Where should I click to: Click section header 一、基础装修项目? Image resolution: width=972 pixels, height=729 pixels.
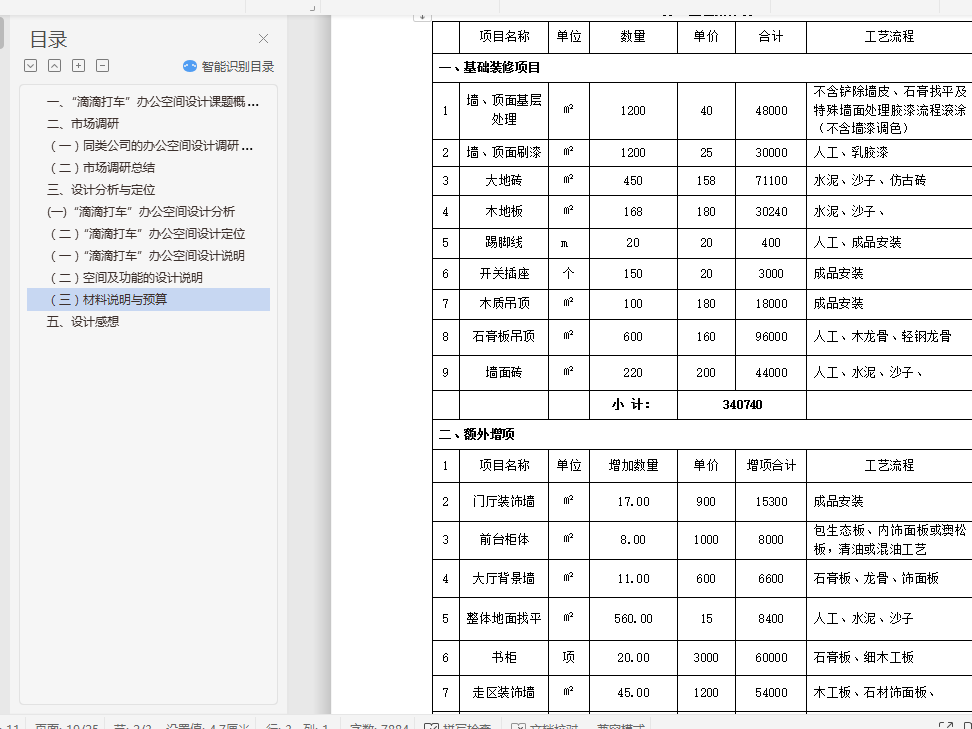pyautogui.click(x=490, y=67)
